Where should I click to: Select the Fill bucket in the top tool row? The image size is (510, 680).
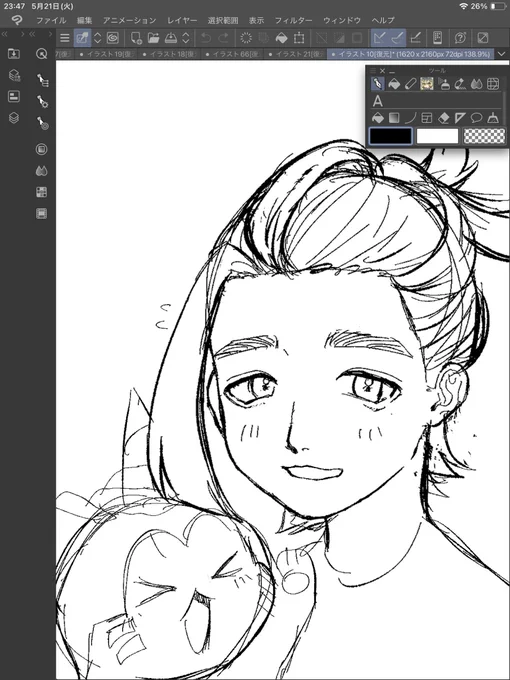coord(394,84)
